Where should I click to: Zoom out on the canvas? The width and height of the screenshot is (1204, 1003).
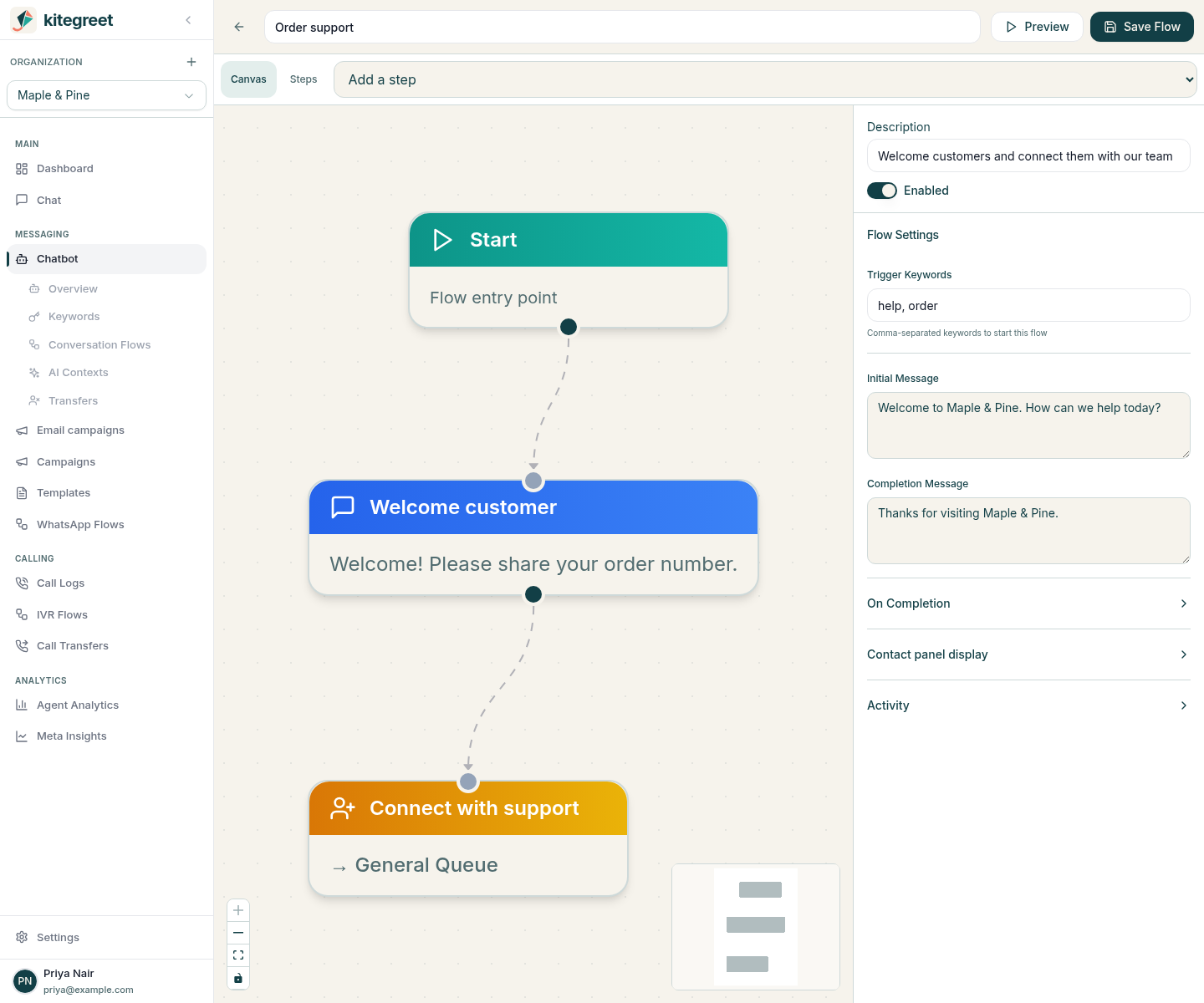tap(238, 933)
